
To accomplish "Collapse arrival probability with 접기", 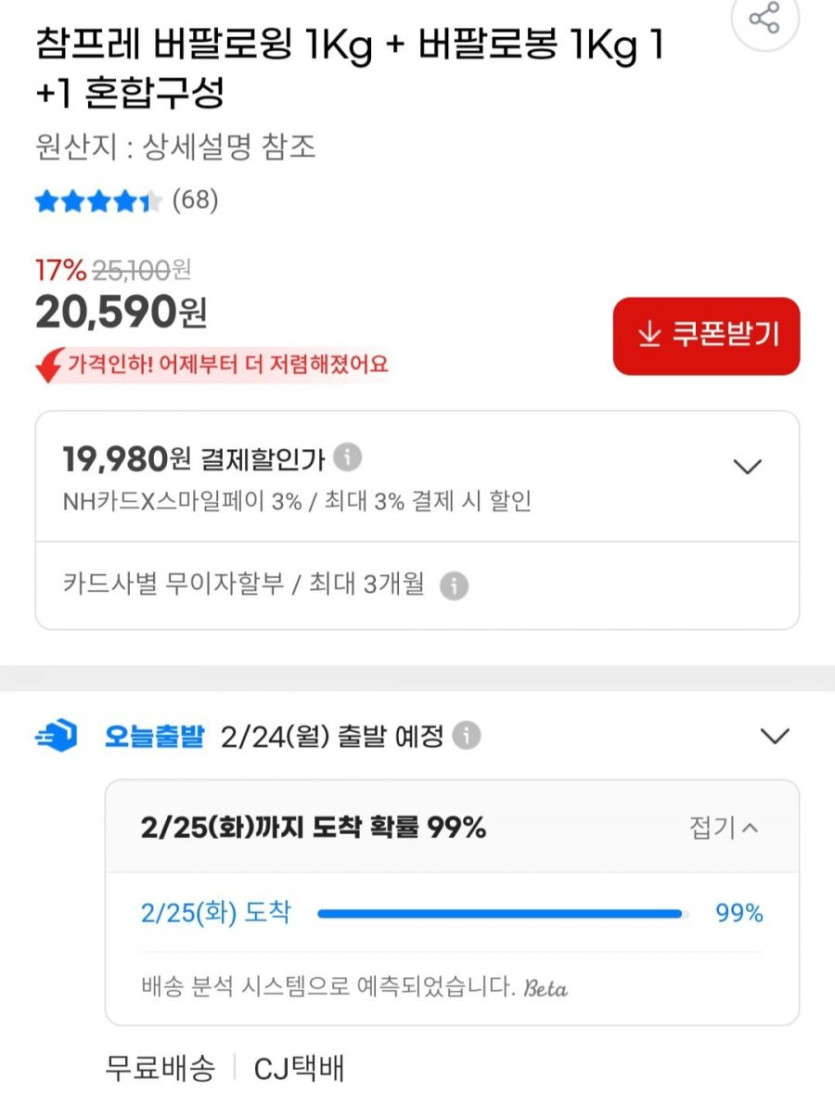I will [723, 827].
